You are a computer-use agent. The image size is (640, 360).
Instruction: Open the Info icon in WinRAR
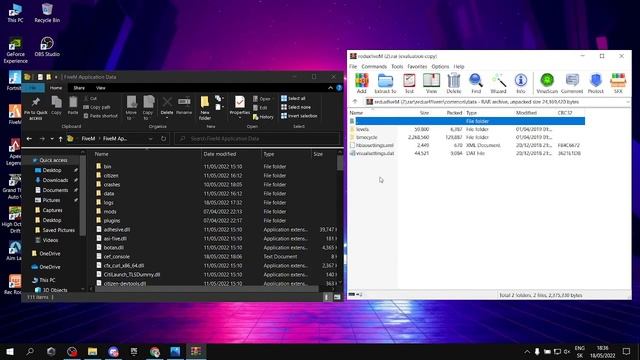pos(521,83)
